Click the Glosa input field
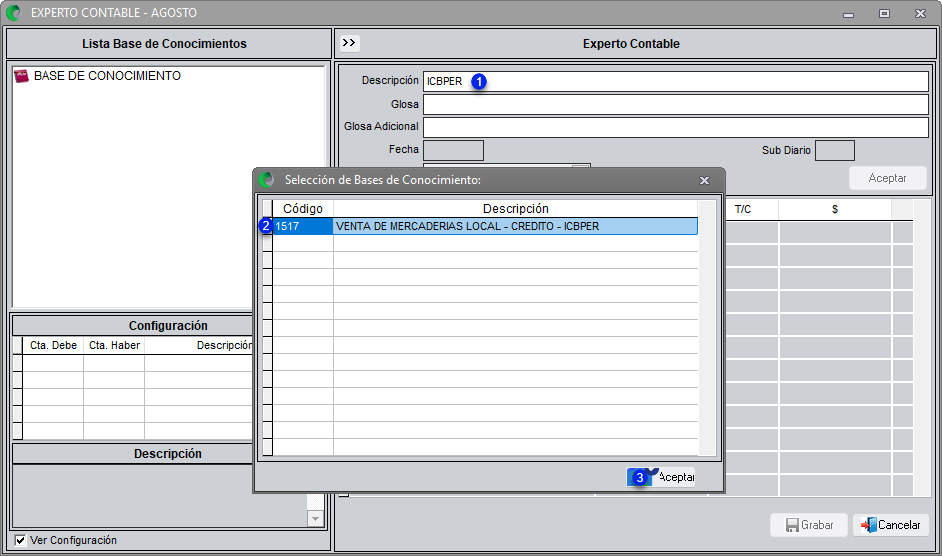The image size is (942, 556). click(676, 104)
